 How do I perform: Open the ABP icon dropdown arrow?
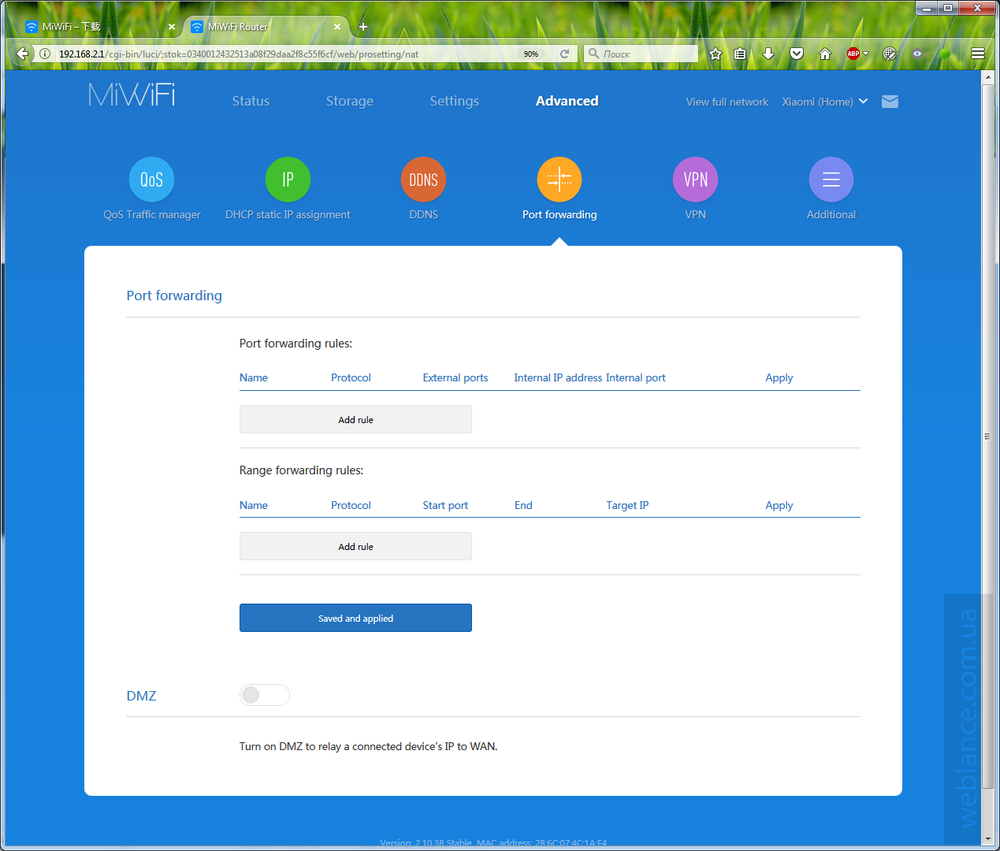(865, 54)
